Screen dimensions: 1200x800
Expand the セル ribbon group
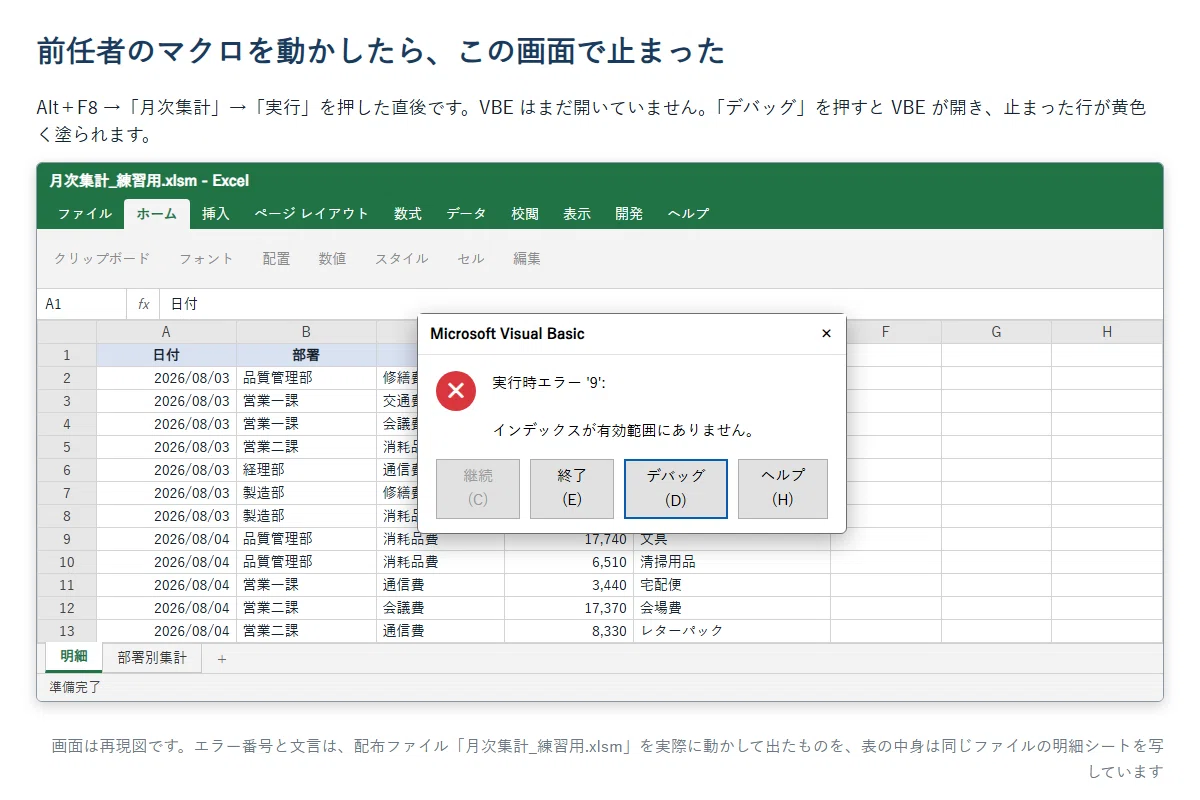click(471, 259)
